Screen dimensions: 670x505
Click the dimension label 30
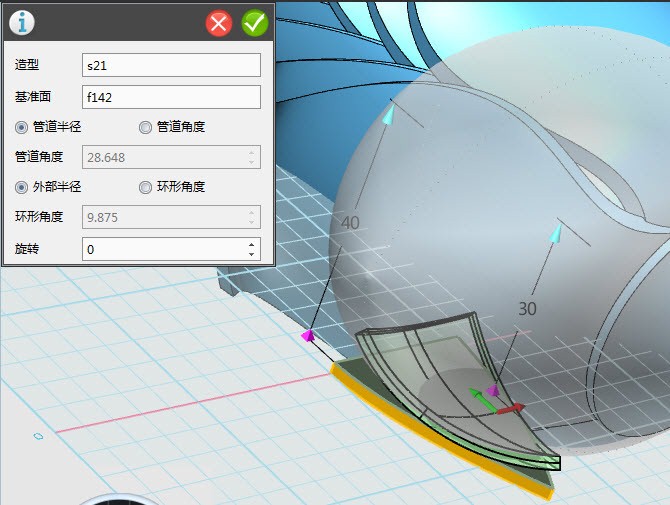click(527, 309)
